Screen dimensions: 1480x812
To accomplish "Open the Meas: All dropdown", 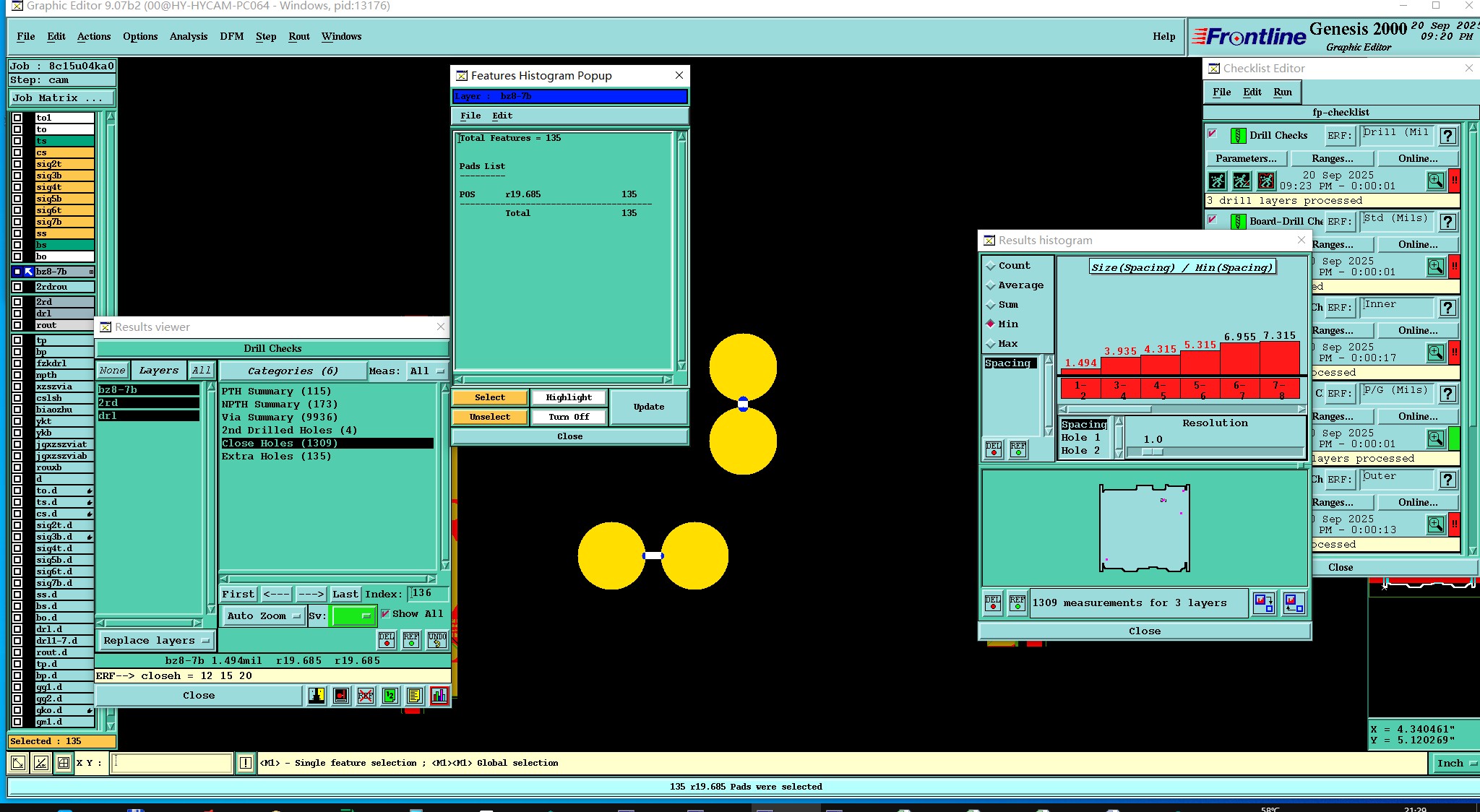I will (426, 371).
